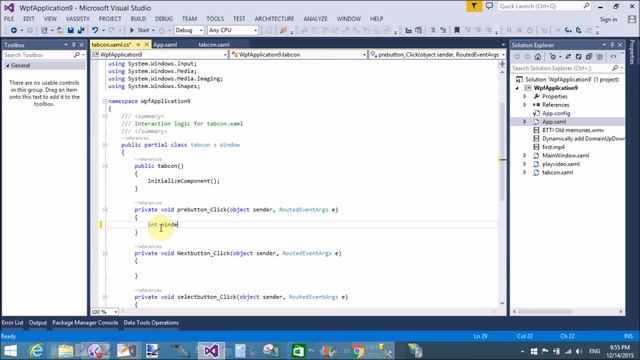The image size is (640, 360).
Task: Click the Navigate Backward toolbar icon
Action: click(13, 30)
